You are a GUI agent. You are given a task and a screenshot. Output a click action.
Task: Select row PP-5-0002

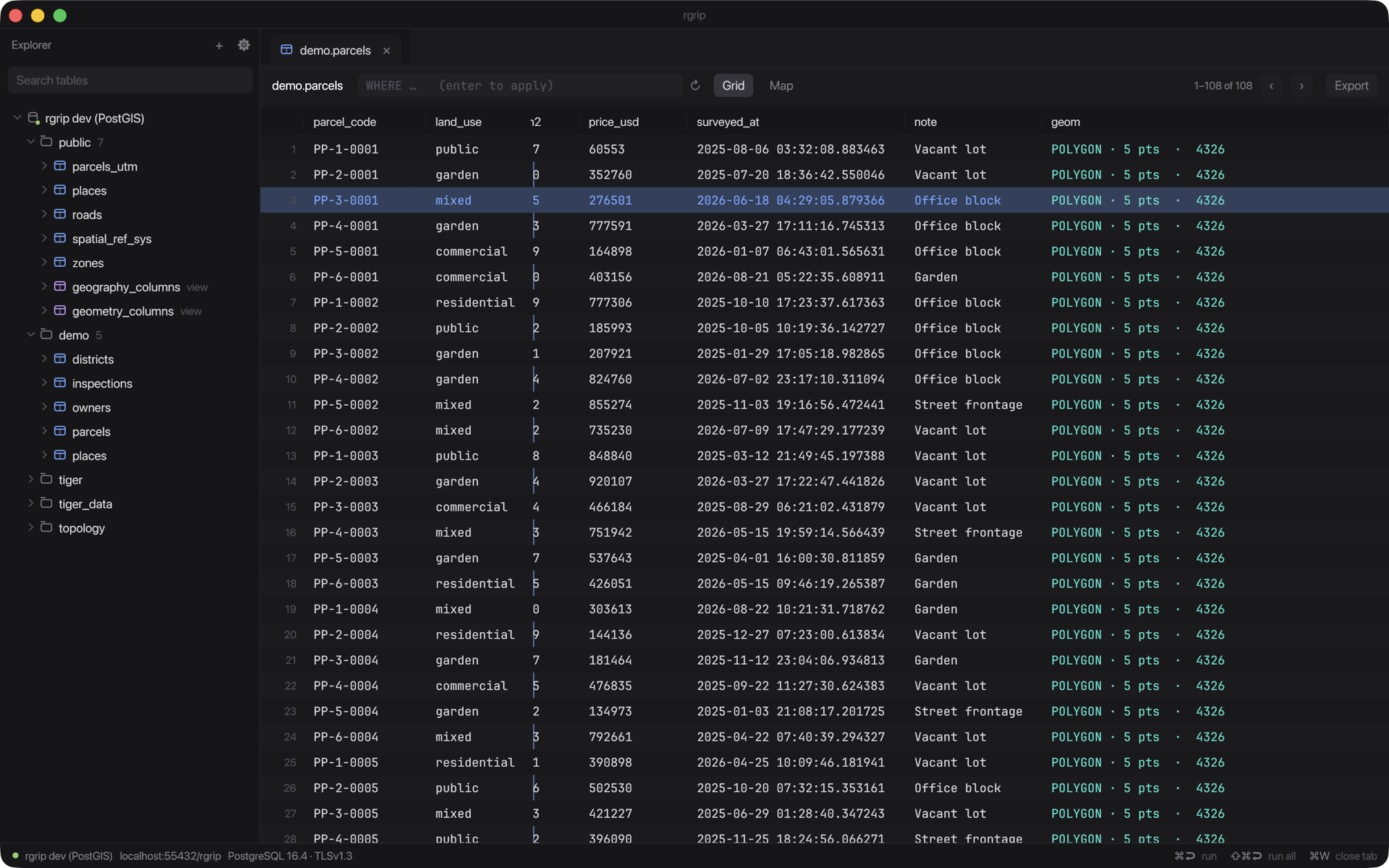[x=825, y=405]
